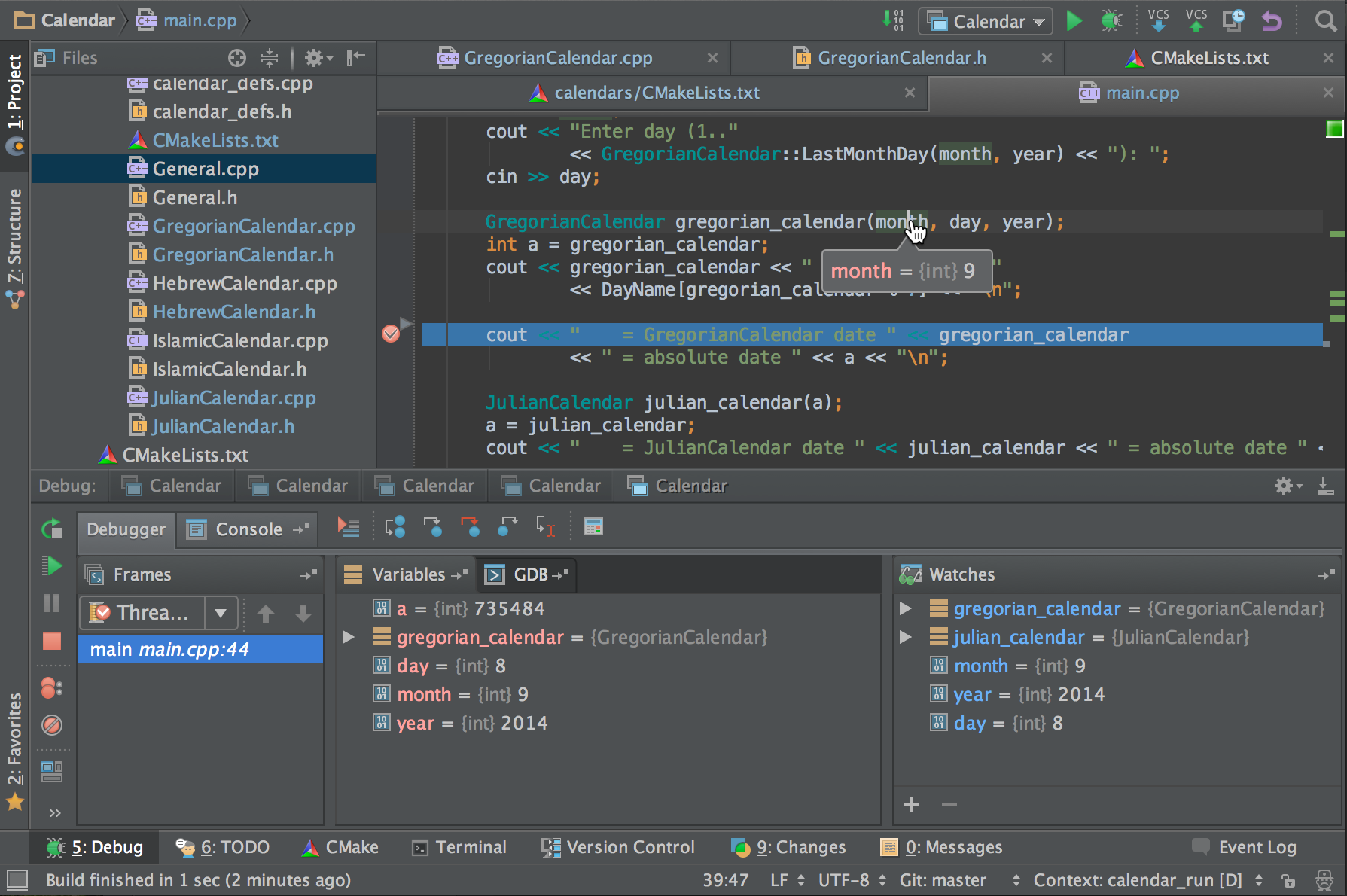This screenshot has width=1347, height=896.
Task: Click the green Run button
Action: point(1074,21)
